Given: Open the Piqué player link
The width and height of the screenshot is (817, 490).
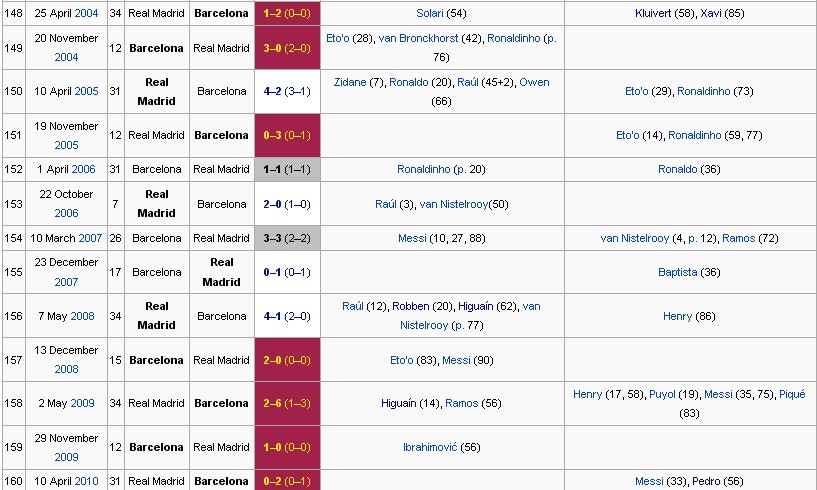Looking at the screenshot, I should point(792,394).
